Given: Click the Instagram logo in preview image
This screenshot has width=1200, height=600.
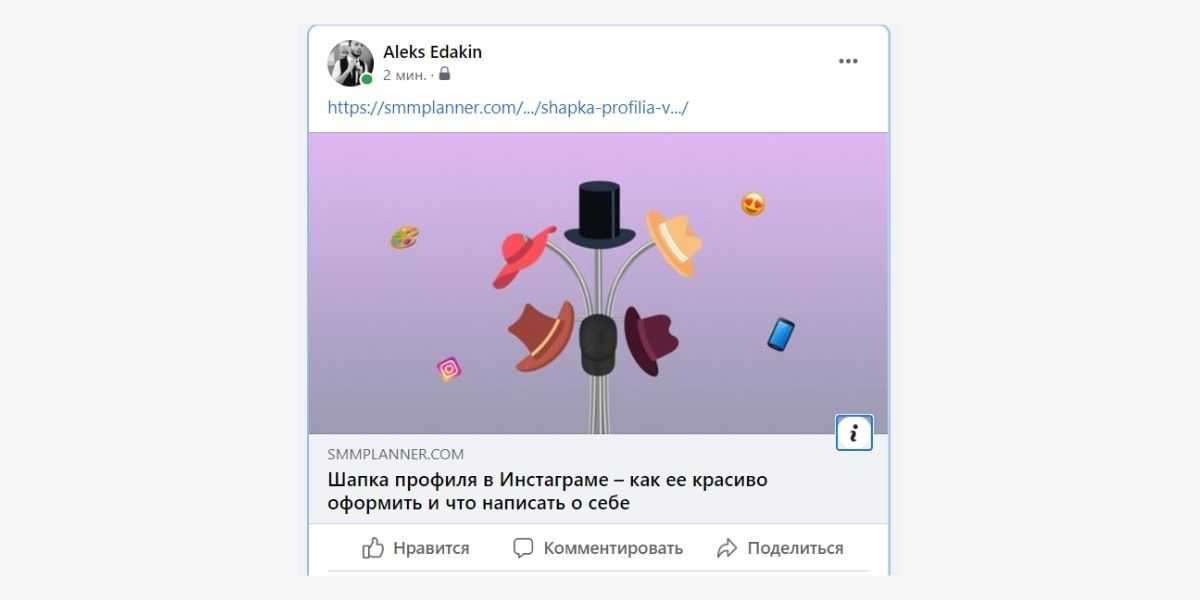Looking at the screenshot, I should [450, 369].
